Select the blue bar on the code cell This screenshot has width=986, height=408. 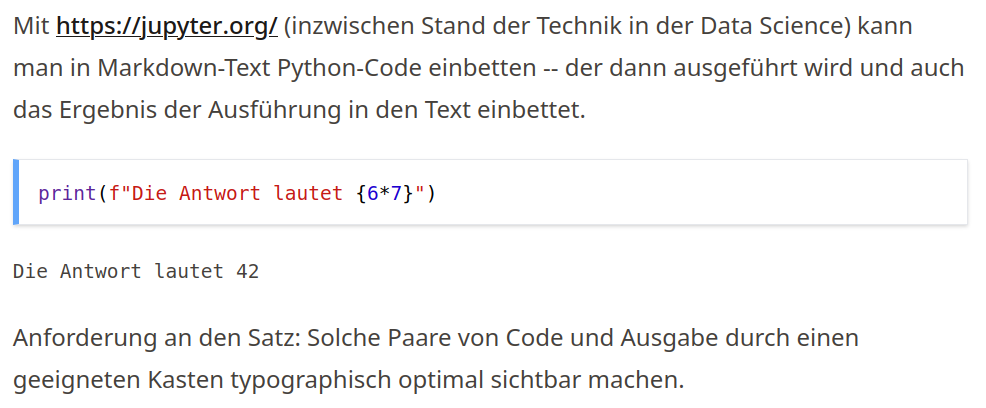coord(16,192)
